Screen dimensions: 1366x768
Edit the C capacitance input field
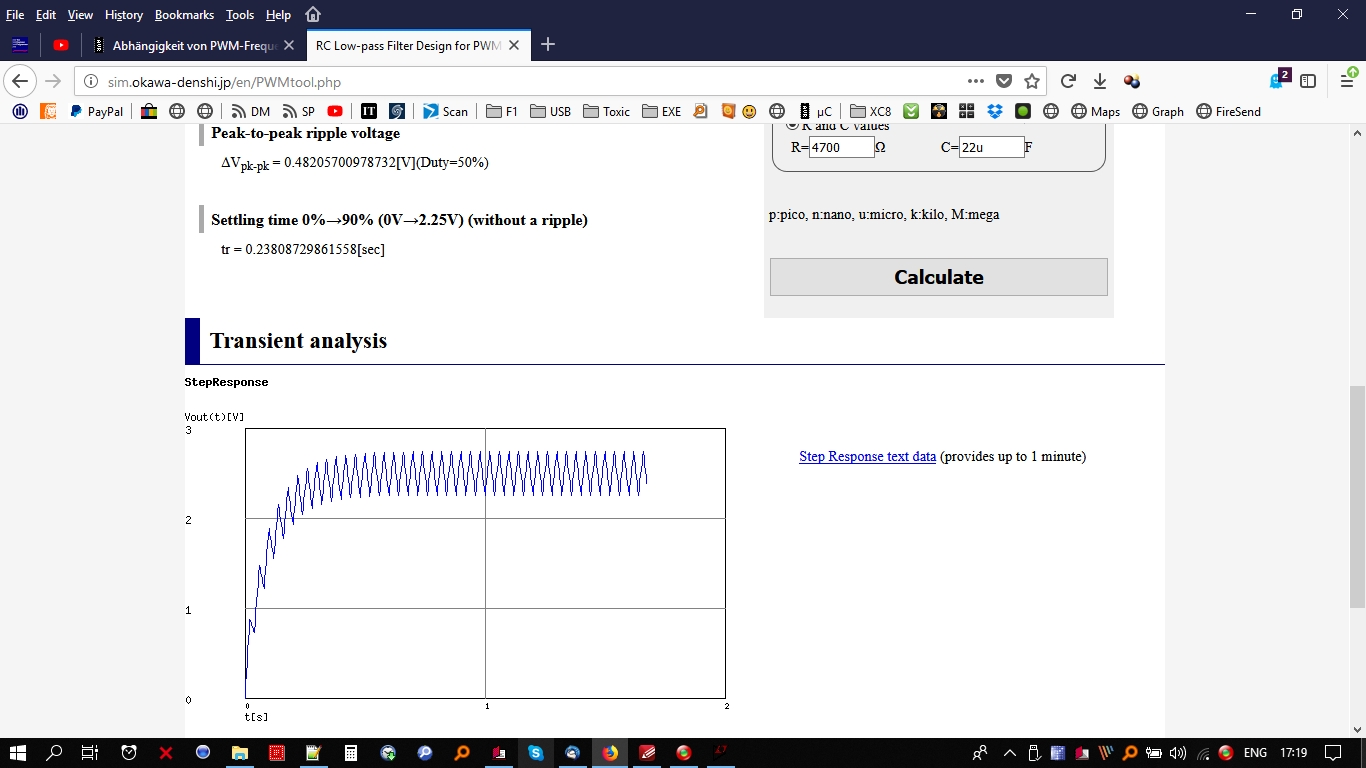click(x=991, y=147)
